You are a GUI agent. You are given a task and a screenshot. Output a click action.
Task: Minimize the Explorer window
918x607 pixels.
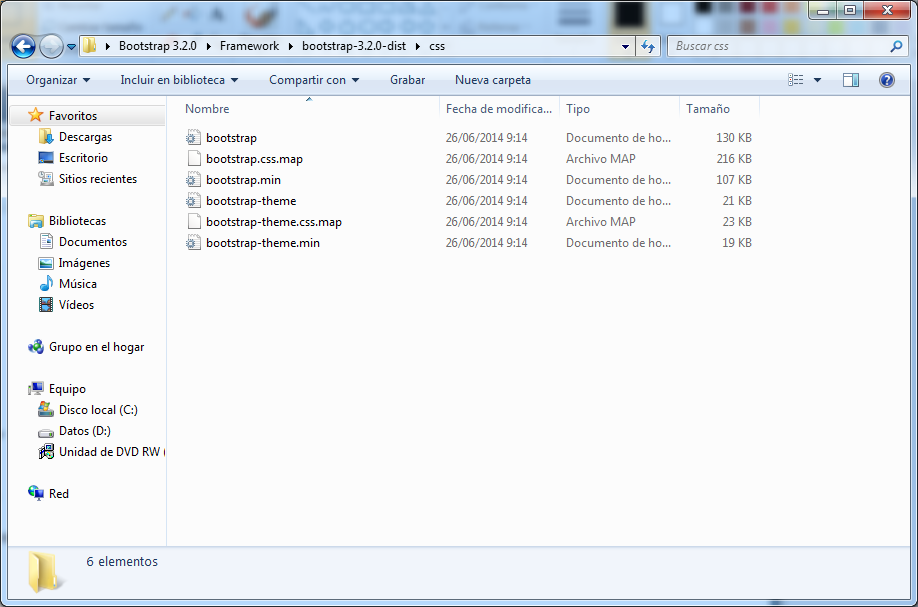pyautogui.click(x=823, y=10)
